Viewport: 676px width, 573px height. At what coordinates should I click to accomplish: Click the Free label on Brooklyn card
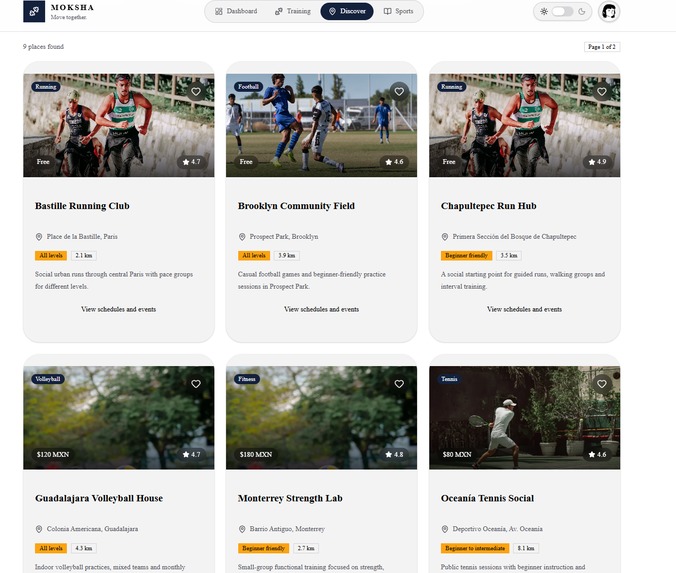246,162
